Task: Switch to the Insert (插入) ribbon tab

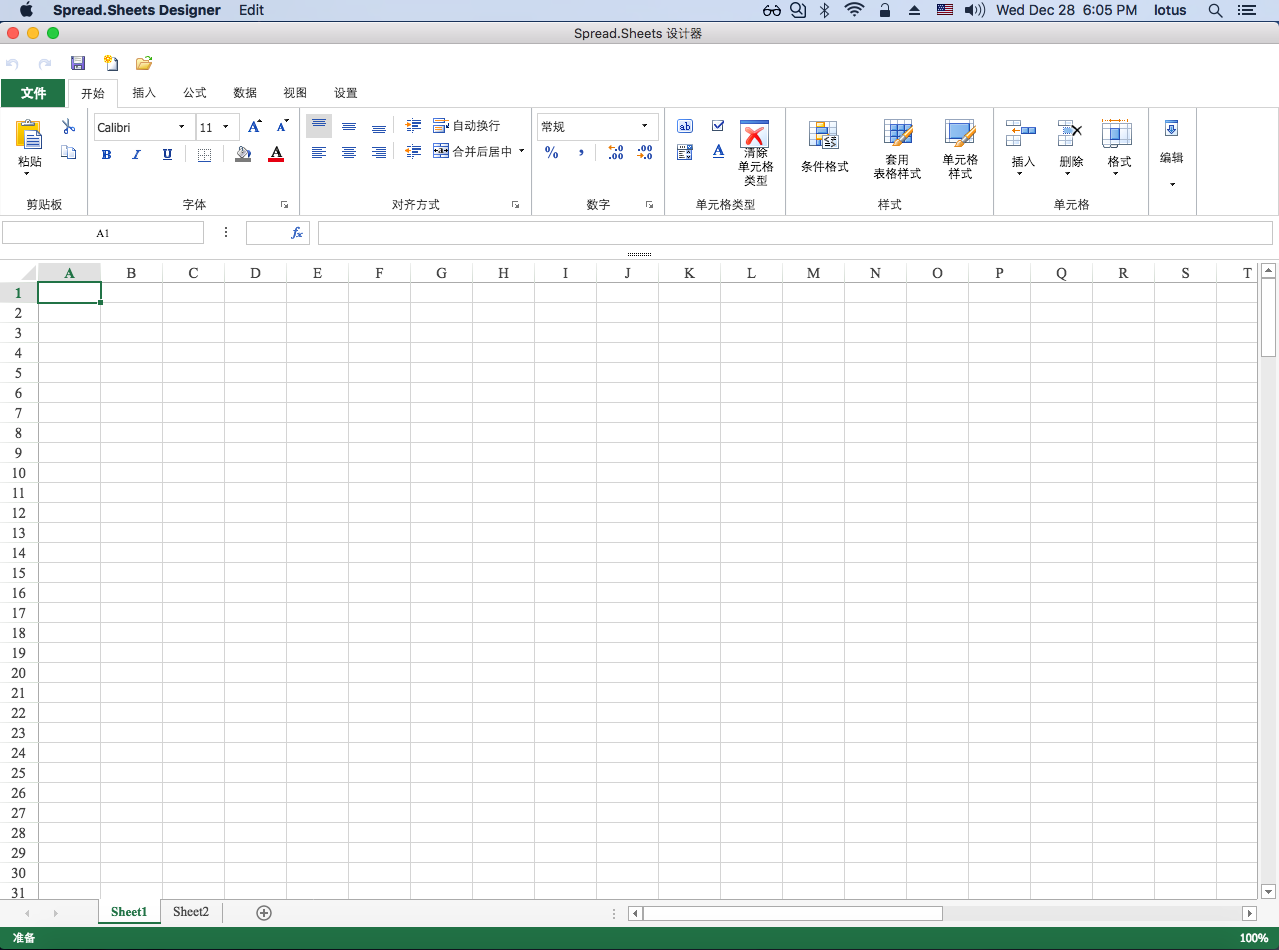Action: click(144, 93)
